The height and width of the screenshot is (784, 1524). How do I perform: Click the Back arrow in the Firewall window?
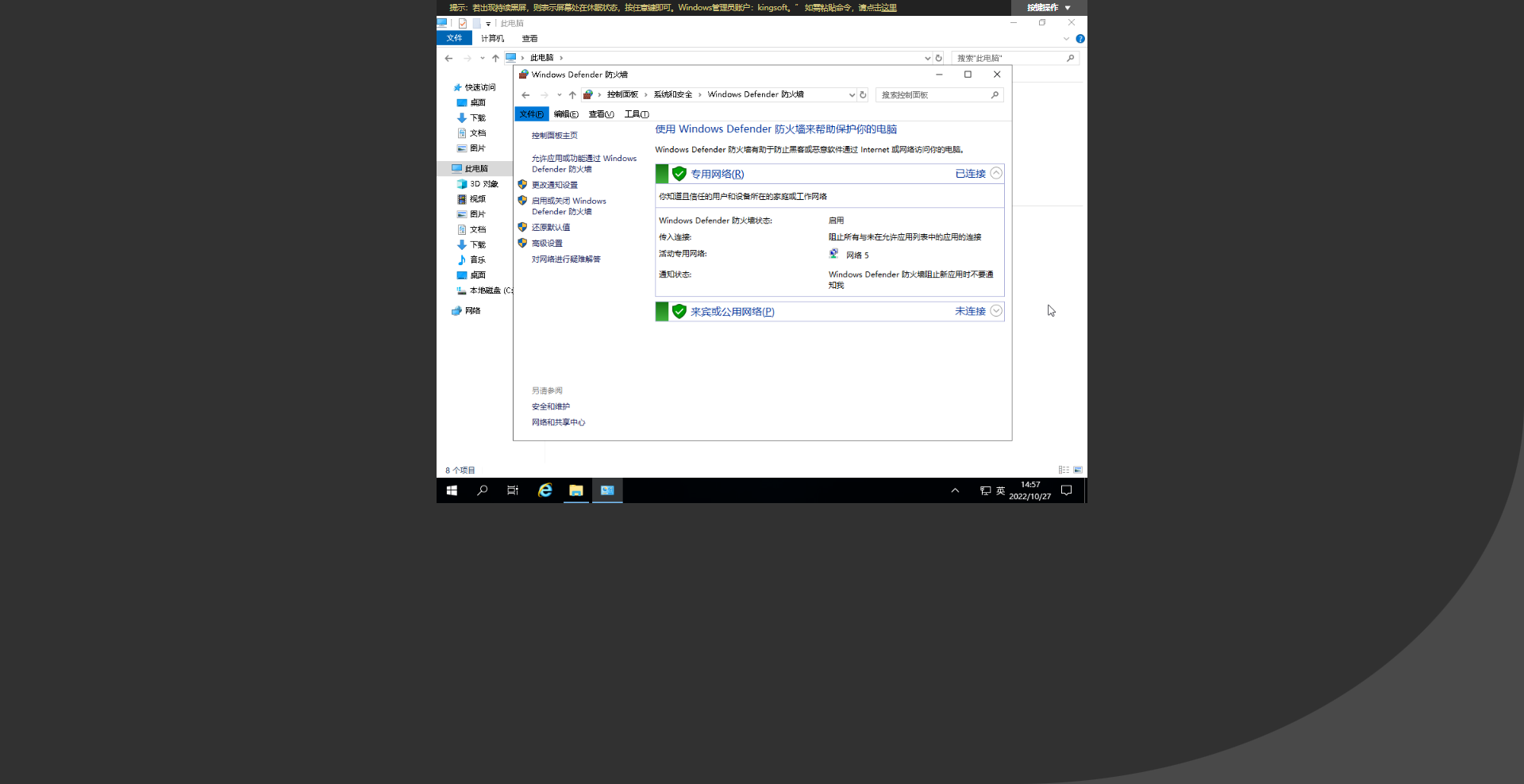coord(525,95)
